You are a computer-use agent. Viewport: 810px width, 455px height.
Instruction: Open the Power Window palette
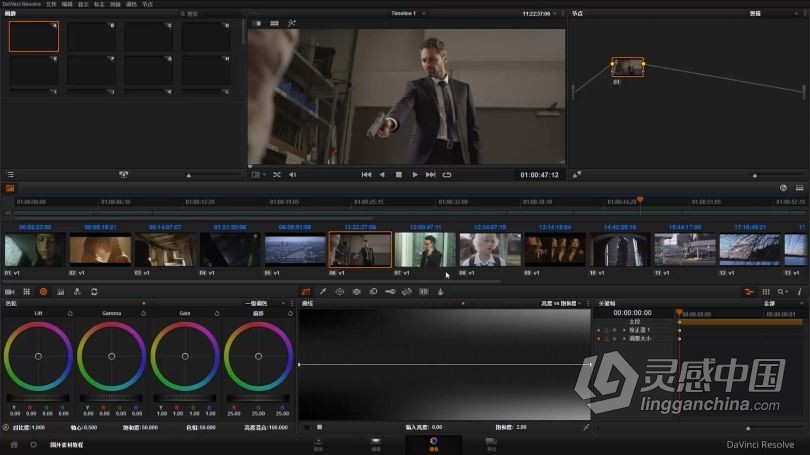(x=339, y=292)
